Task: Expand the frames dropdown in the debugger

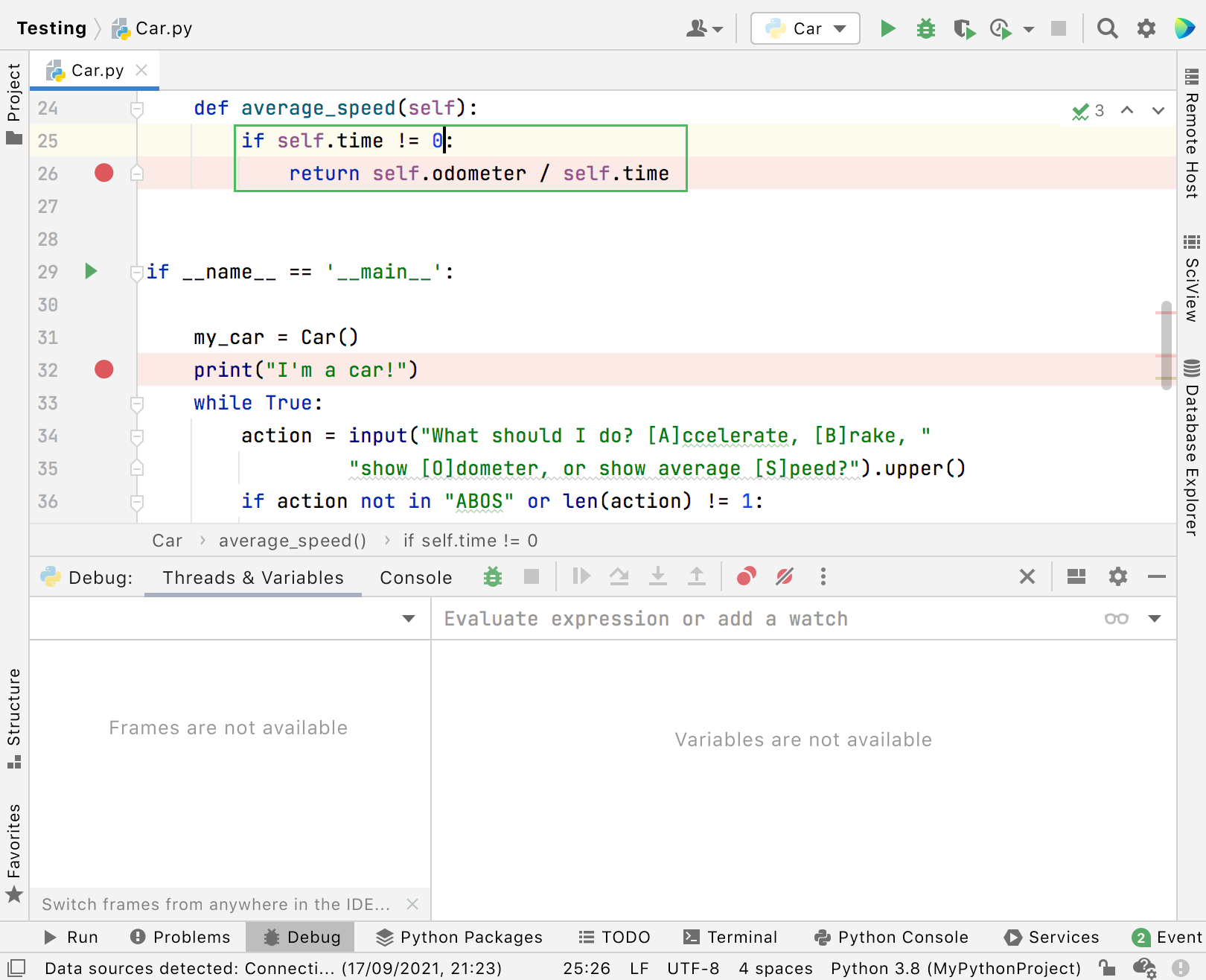Action: (x=408, y=618)
